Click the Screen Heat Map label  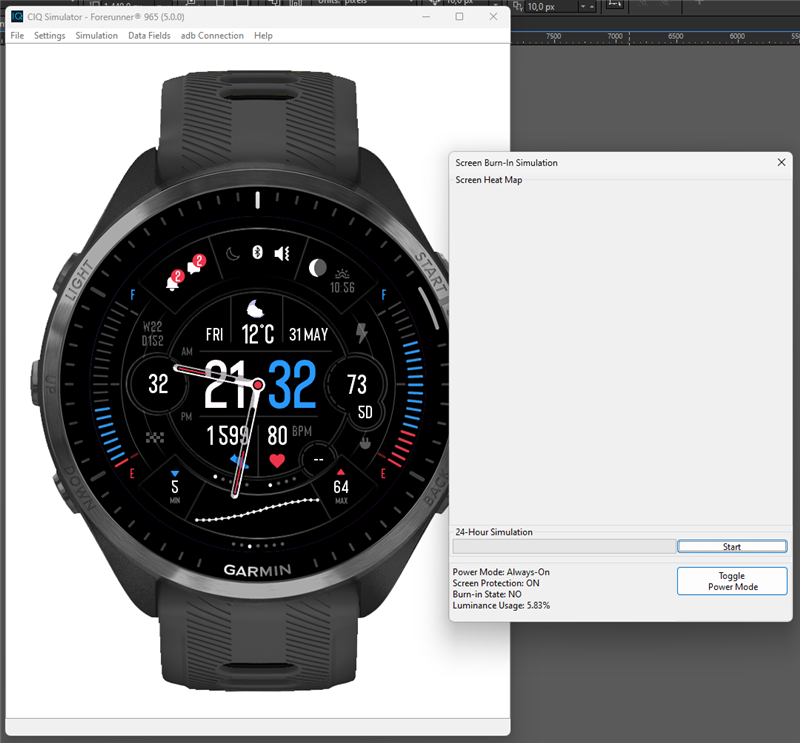tap(489, 180)
